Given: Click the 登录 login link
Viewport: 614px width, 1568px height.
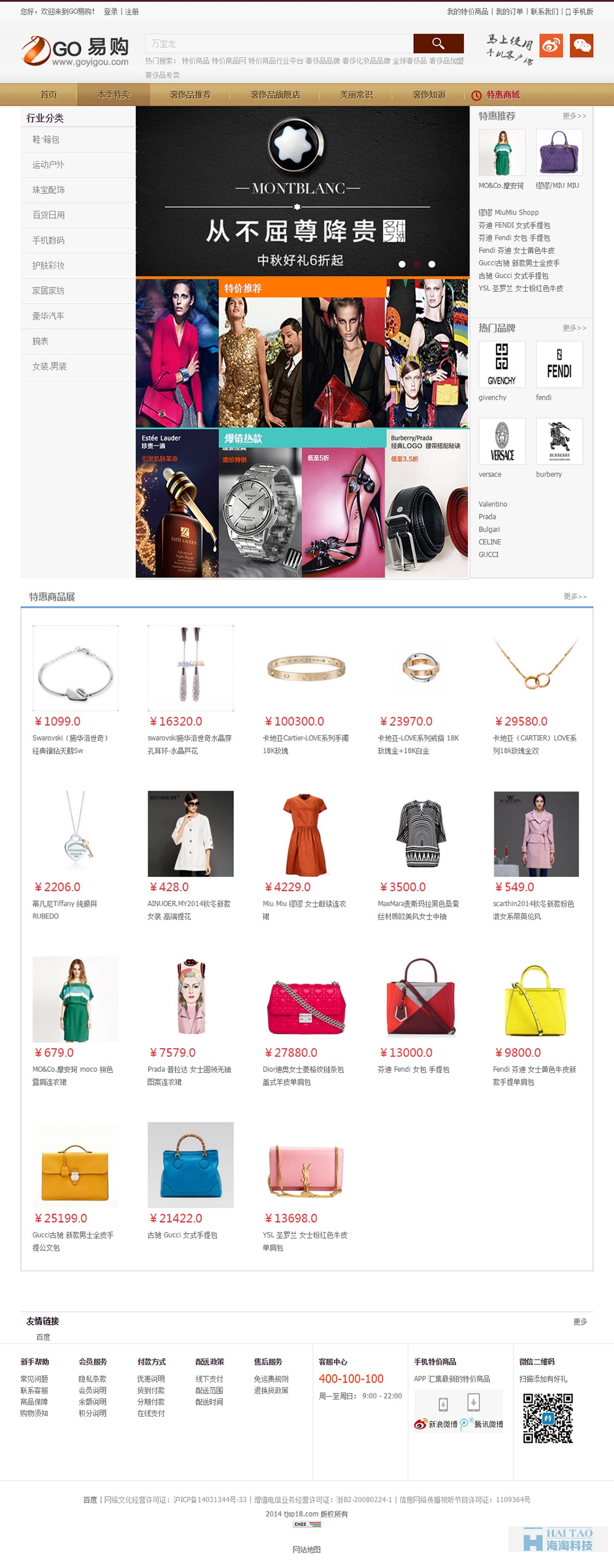Looking at the screenshot, I should (111, 12).
